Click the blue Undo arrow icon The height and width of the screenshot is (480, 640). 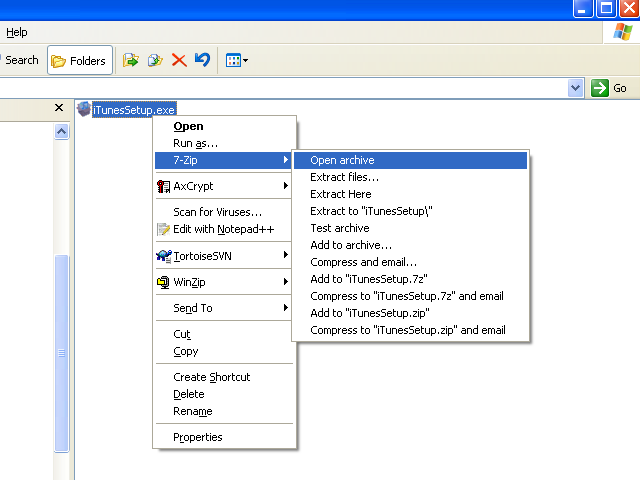pos(203,61)
